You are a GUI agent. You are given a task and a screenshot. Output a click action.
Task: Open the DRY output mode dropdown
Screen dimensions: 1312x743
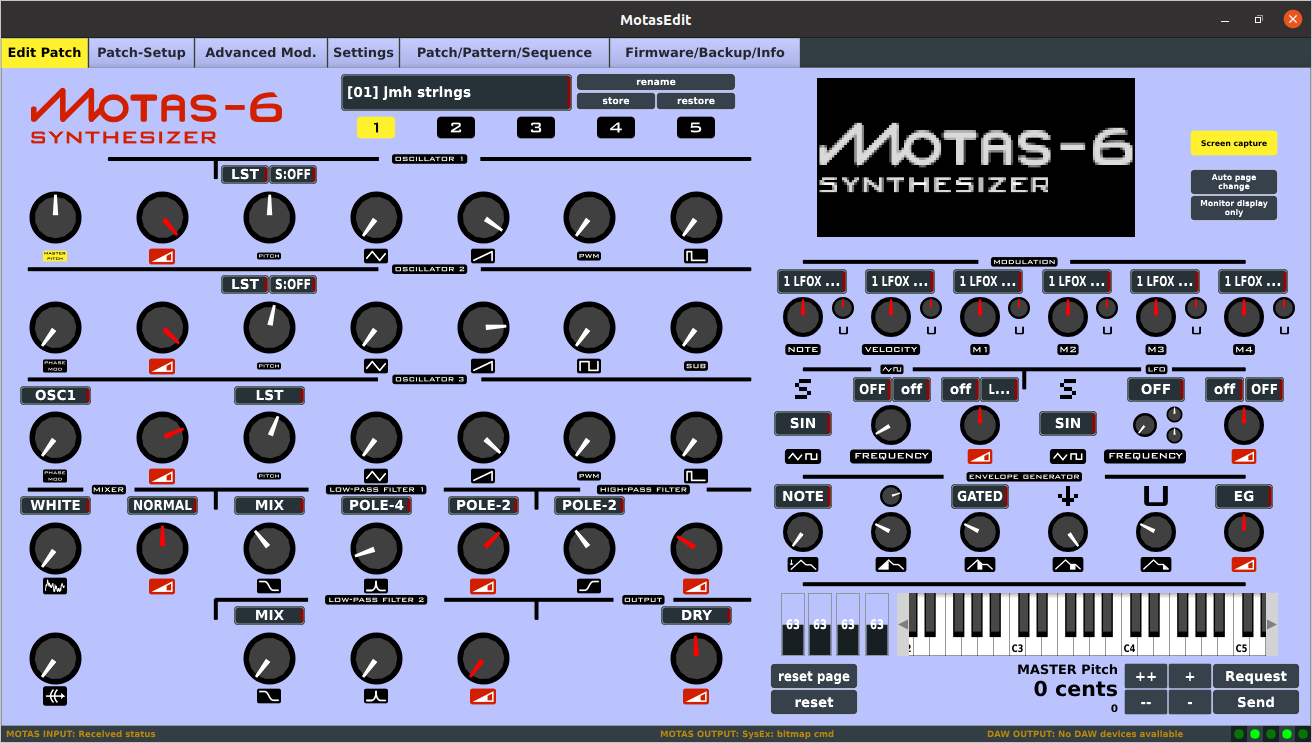[x=696, y=615]
